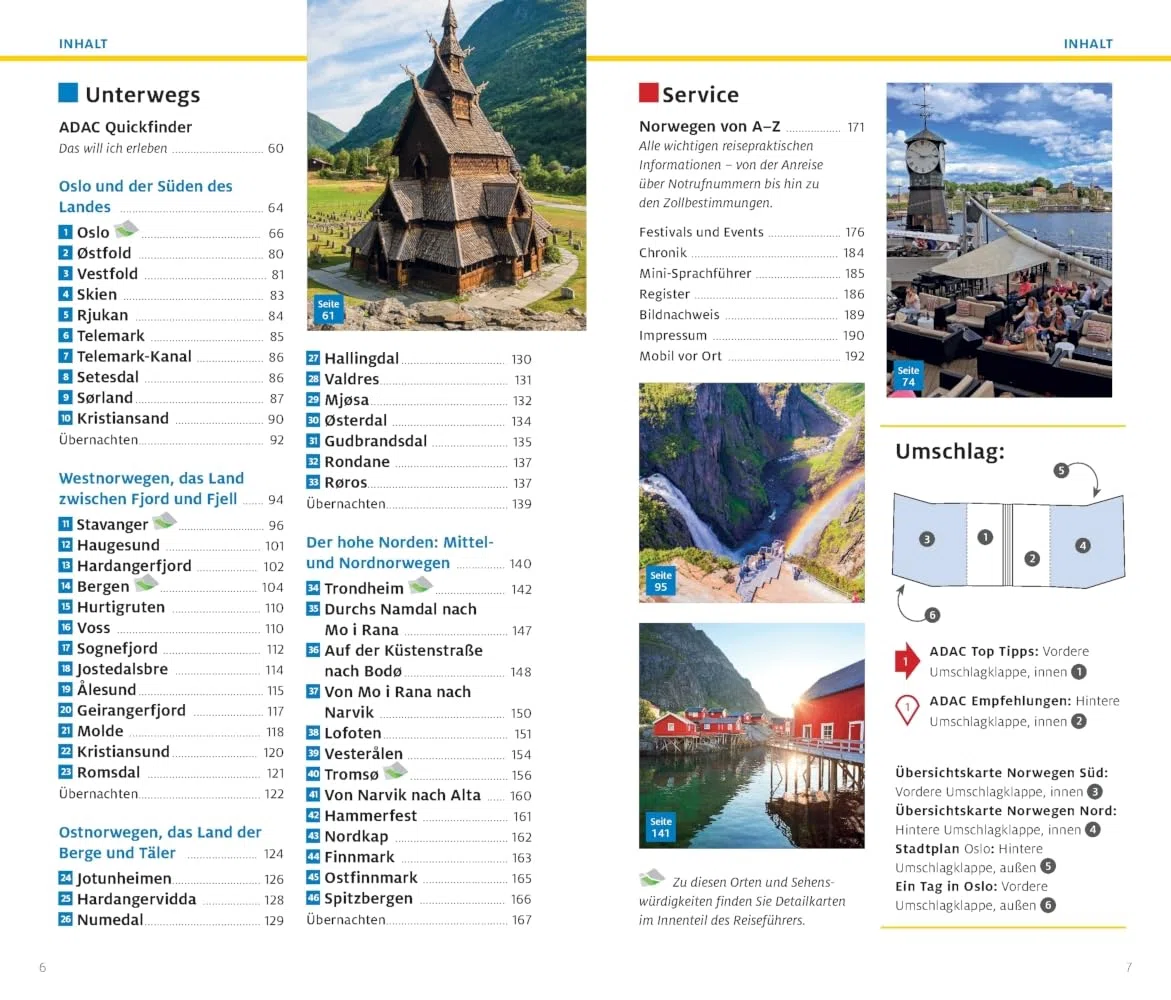Click the 'Ein Tag in Oslo:' label
The height and width of the screenshot is (1000, 1171).
(x=945, y=886)
